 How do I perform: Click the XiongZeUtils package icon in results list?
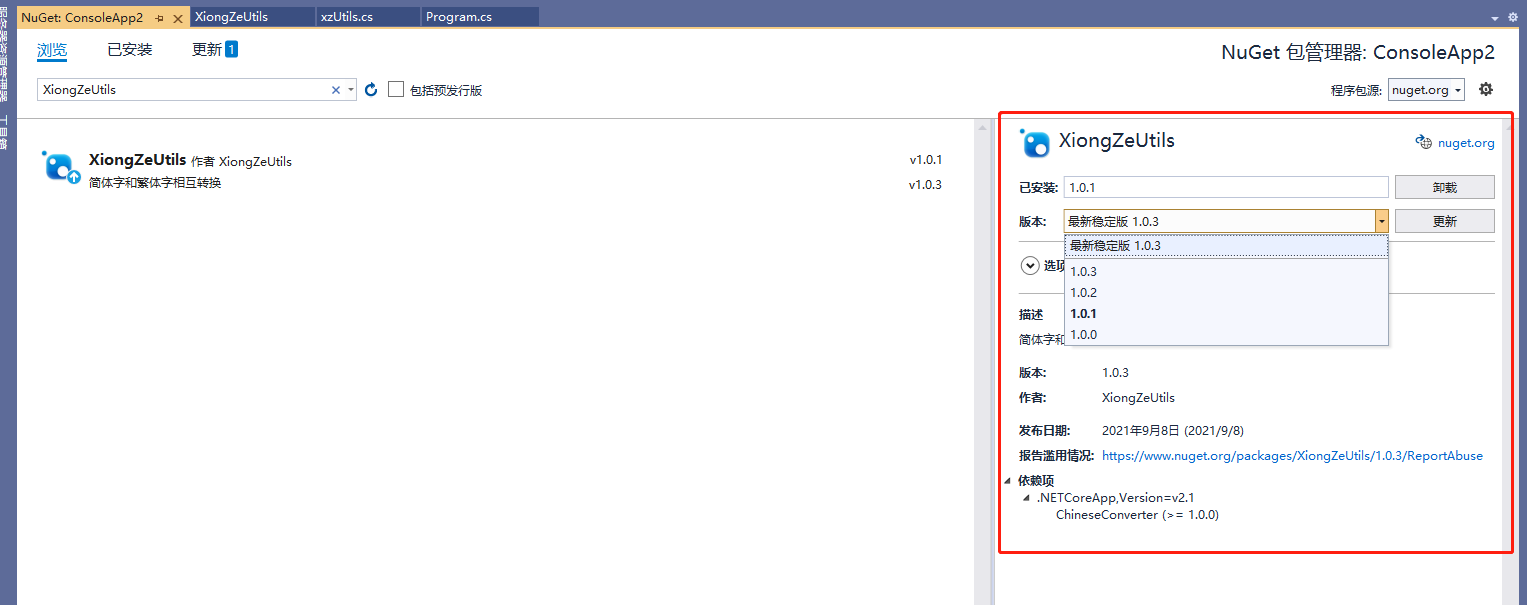click(x=59, y=167)
